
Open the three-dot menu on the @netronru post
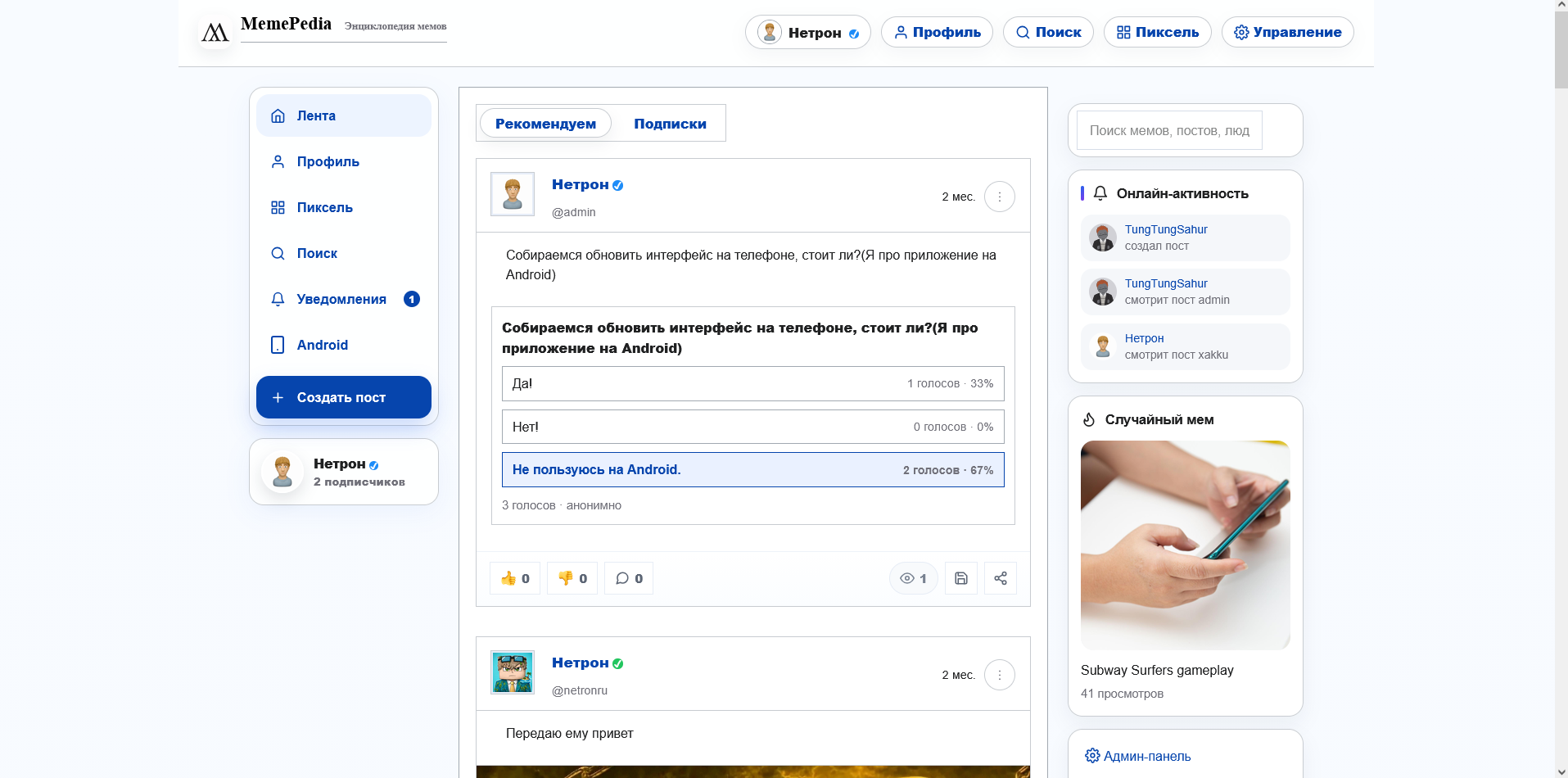pos(1000,675)
